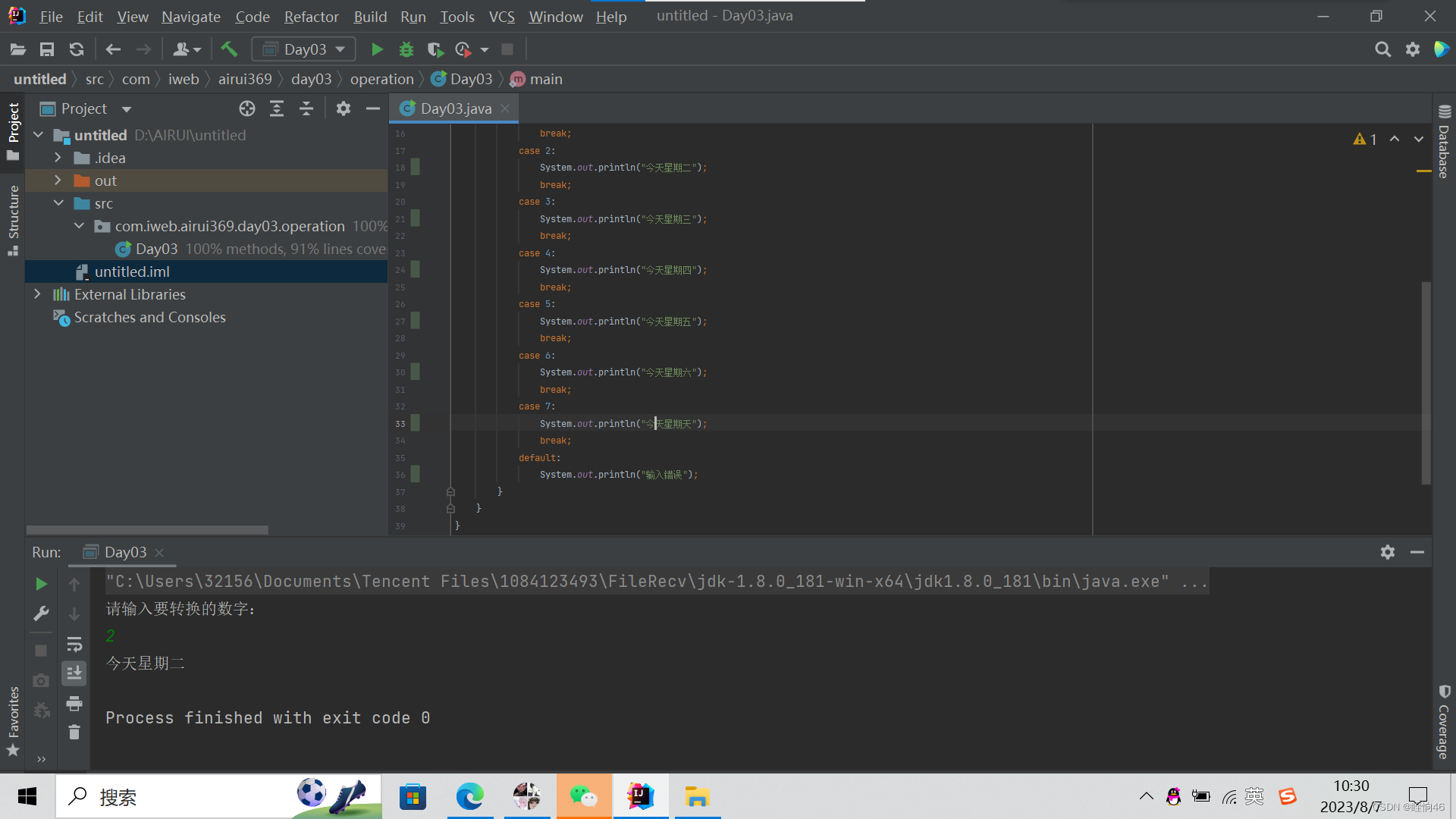
Task: Collapse the src folder in tree
Action: 58,203
